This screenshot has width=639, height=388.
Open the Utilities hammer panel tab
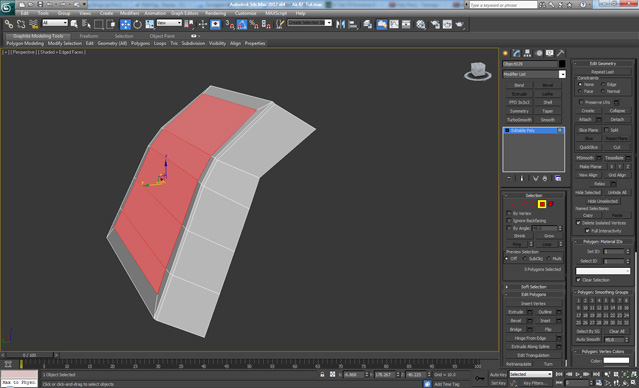(561, 53)
